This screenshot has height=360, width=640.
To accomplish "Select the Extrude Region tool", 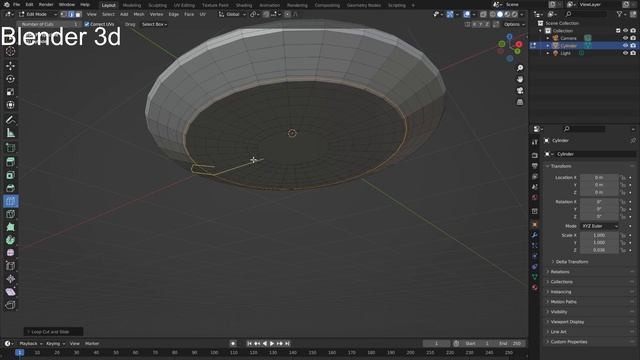I will point(11,162).
